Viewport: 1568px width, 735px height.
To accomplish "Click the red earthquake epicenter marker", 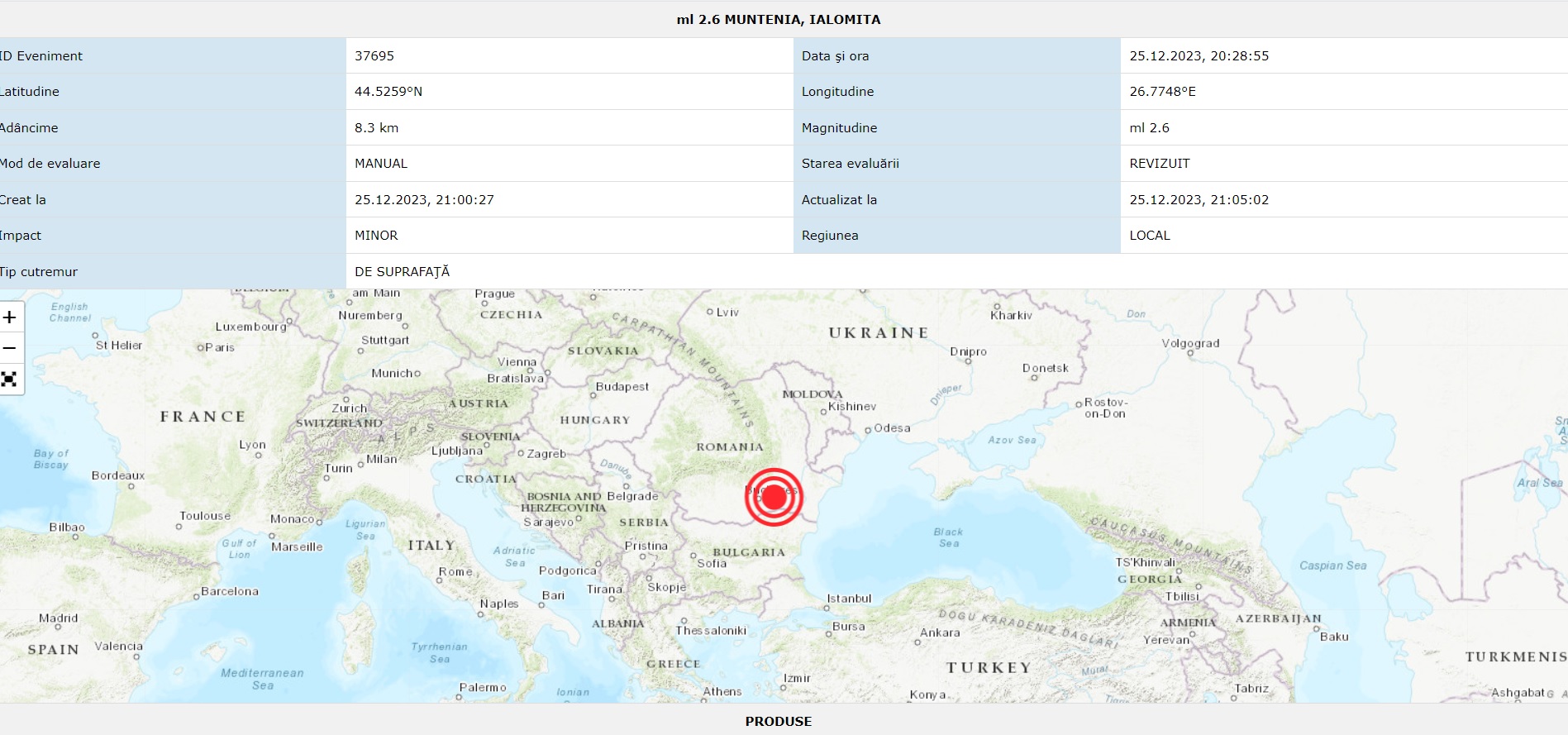I will pyautogui.click(x=774, y=497).
